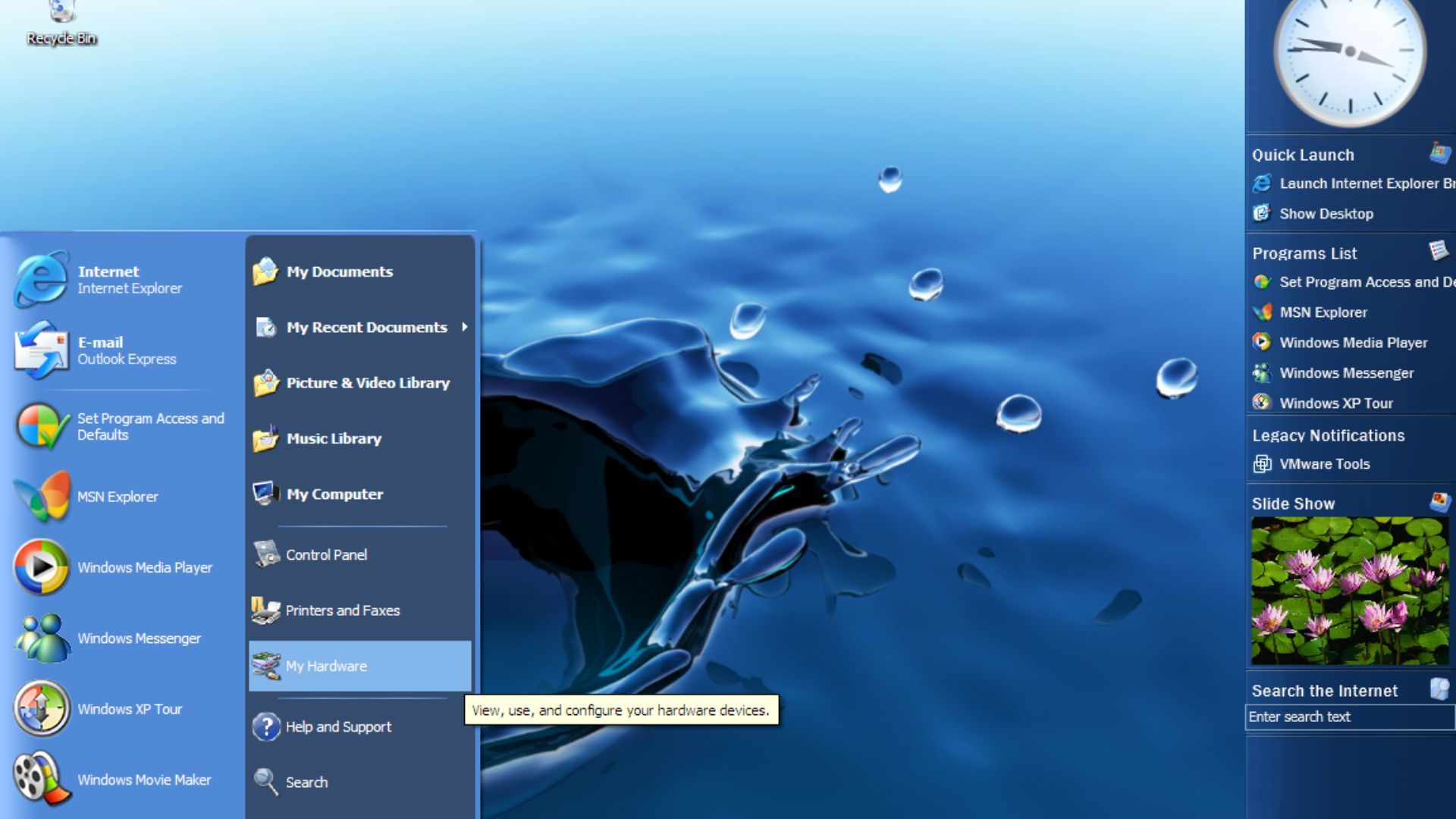Click the Programs List panel header icon
This screenshot has height=819, width=1456.
pos(1439,251)
